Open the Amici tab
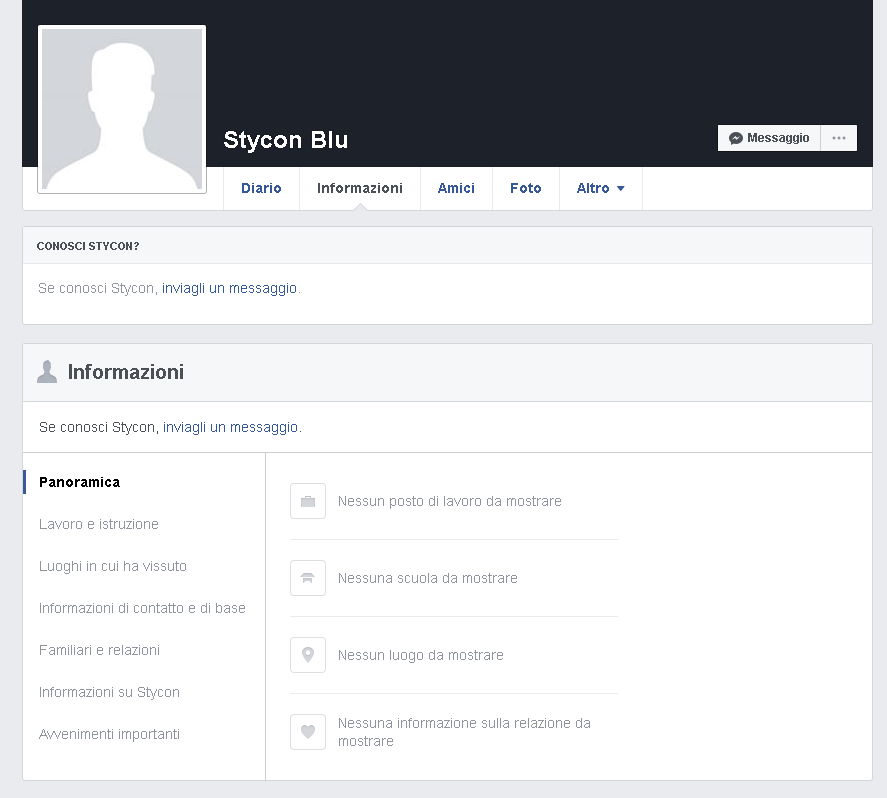The width and height of the screenshot is (887, 798). (456, 188)
